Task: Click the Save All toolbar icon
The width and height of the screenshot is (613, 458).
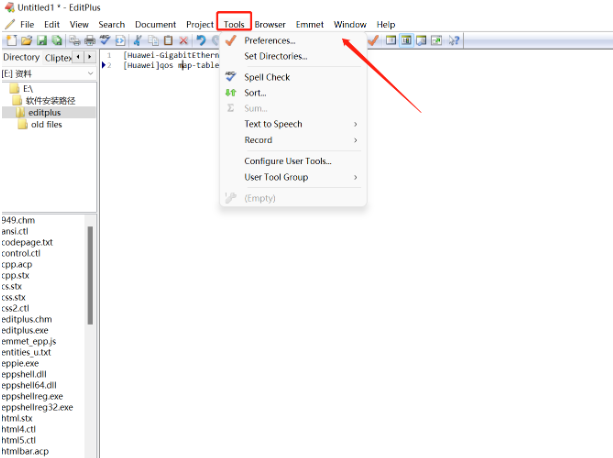Action: (57, 40)
